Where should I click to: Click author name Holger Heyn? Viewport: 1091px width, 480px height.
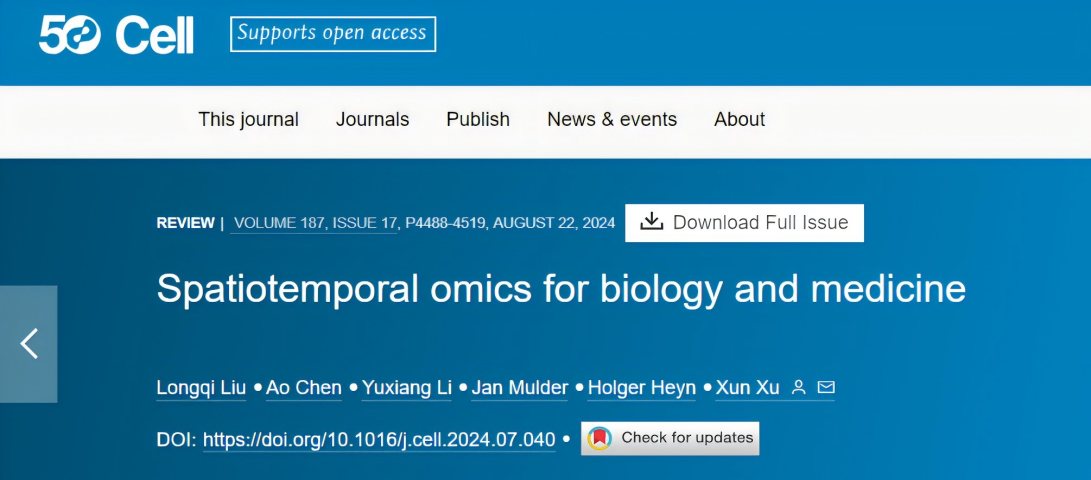tap(641, 388)
